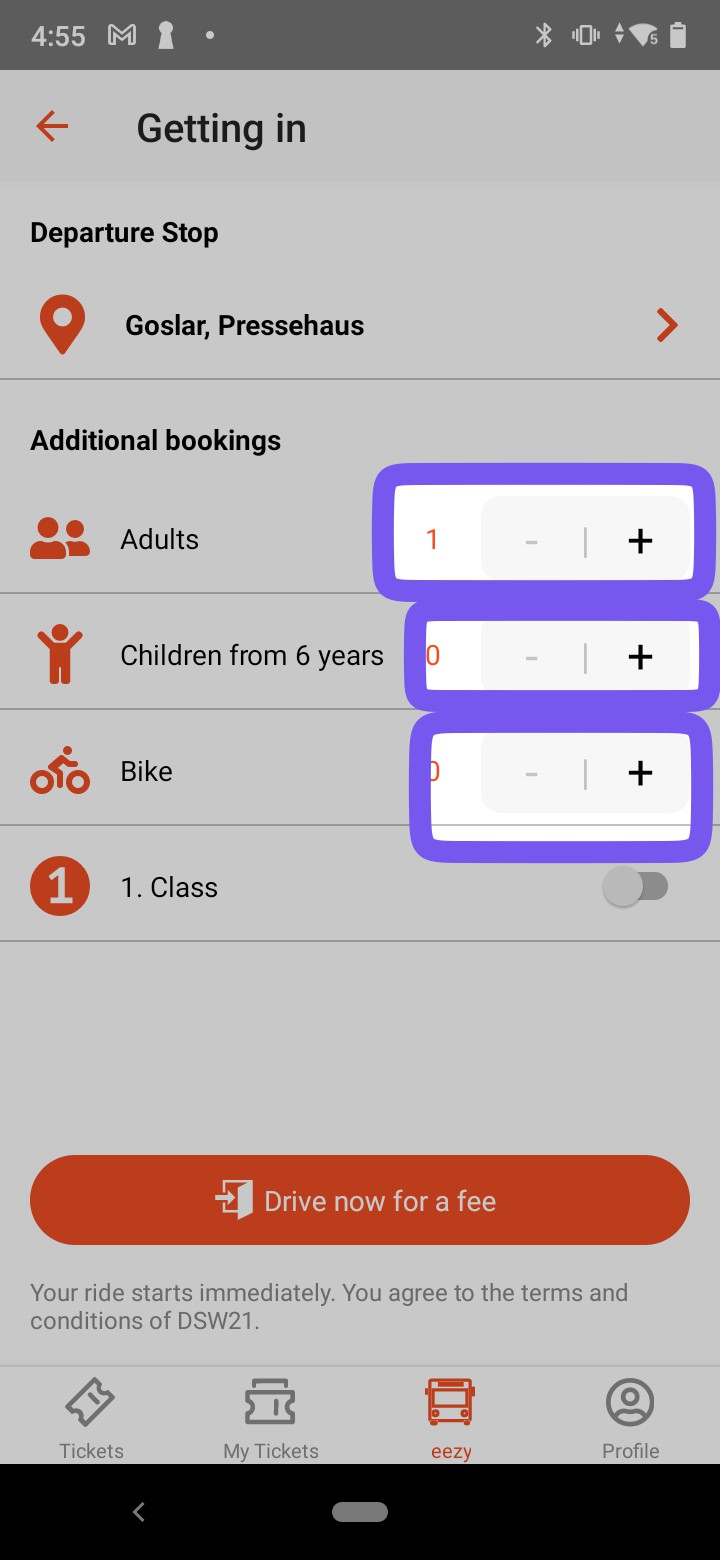The image size is (720, 1560).
Task: Tap the red location pin icon
Action: tap(61, 326)
